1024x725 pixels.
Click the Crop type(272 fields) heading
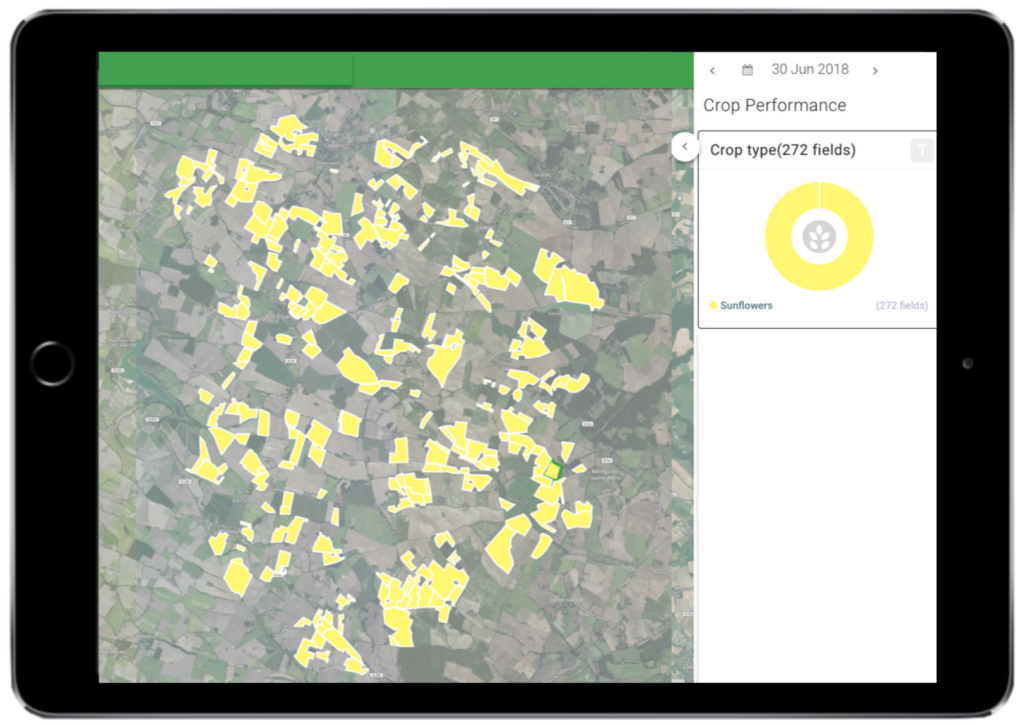[782, 150]
